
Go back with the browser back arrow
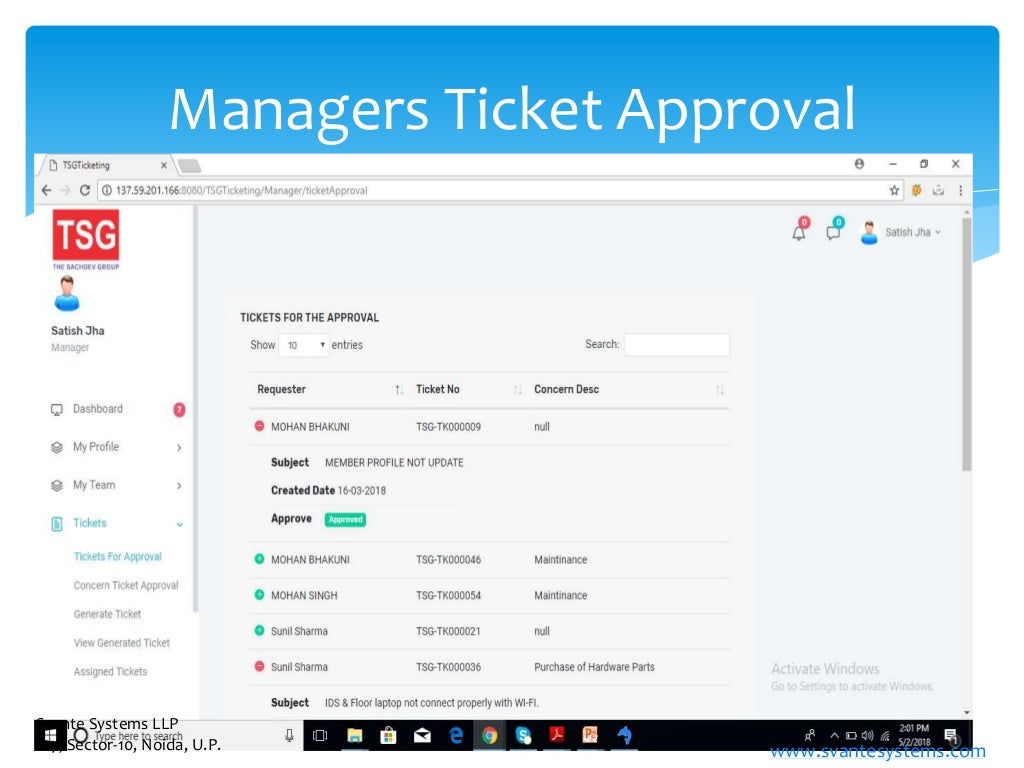coord(46,190)
